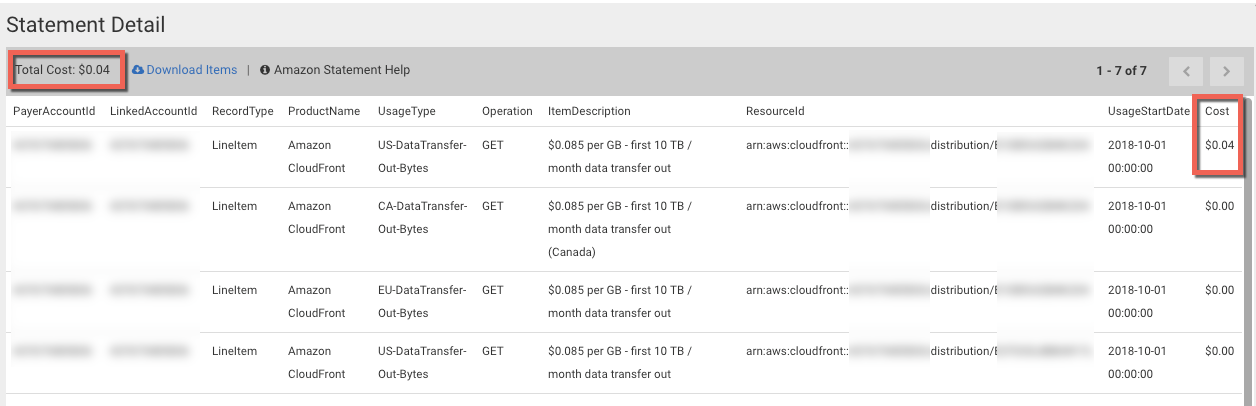Click the UsageType column header

(407, 111)
